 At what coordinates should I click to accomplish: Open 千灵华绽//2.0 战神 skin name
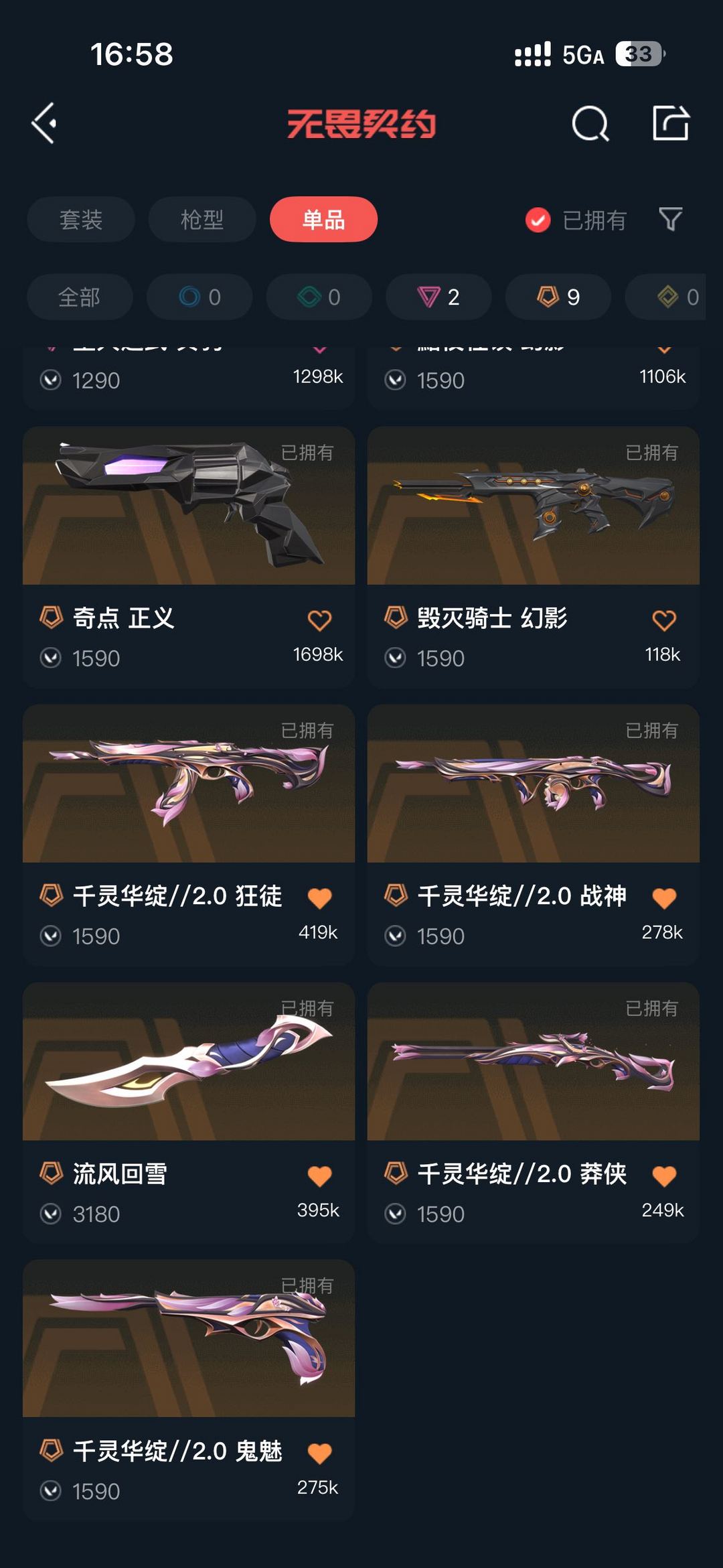(522, 896)
